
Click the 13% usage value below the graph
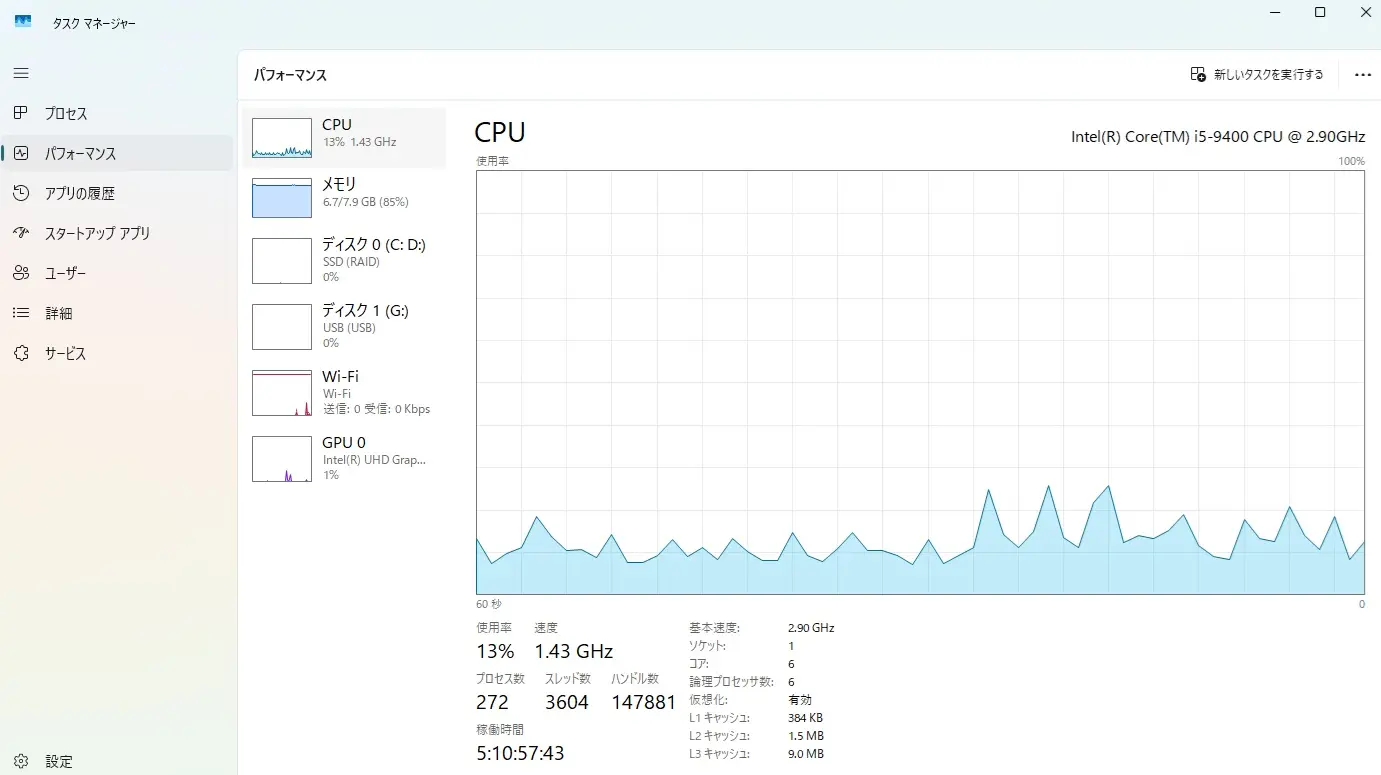point(495,651)
